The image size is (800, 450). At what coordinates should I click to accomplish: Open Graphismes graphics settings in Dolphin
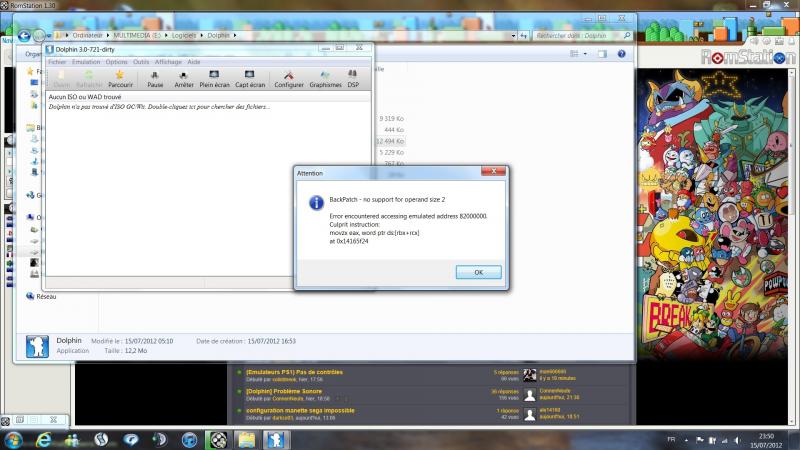[325, 79]
